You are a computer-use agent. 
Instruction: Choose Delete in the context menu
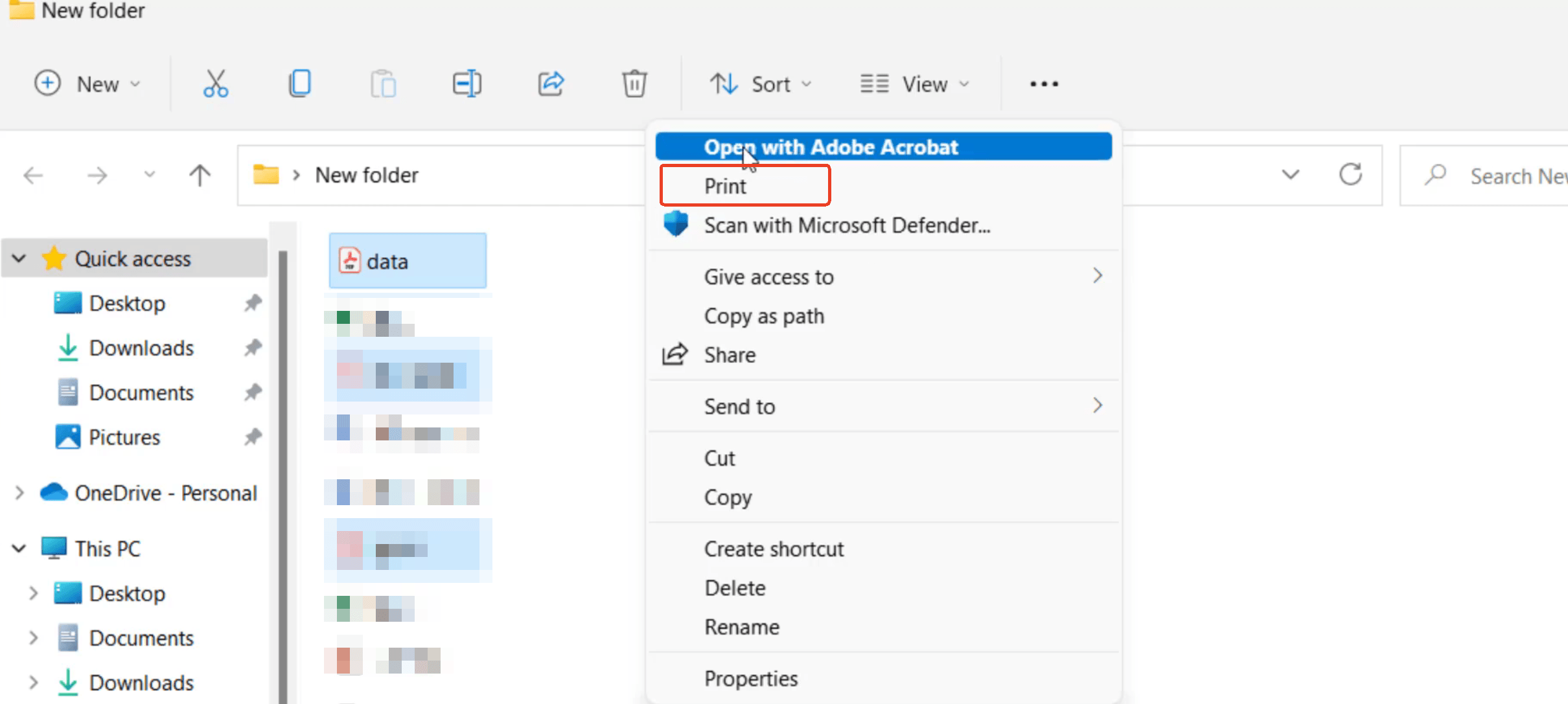pyautogui.click(x=884, y=587)
